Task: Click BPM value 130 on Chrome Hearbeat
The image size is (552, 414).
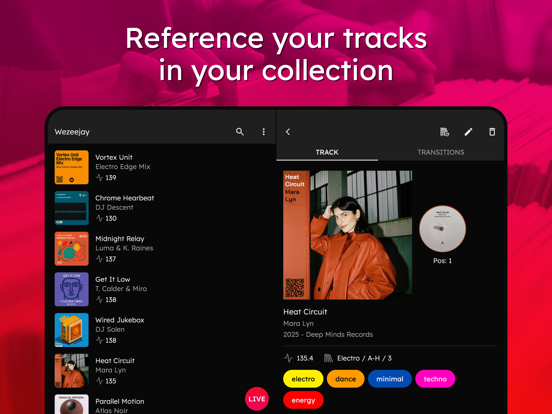Action: (111, 219)
